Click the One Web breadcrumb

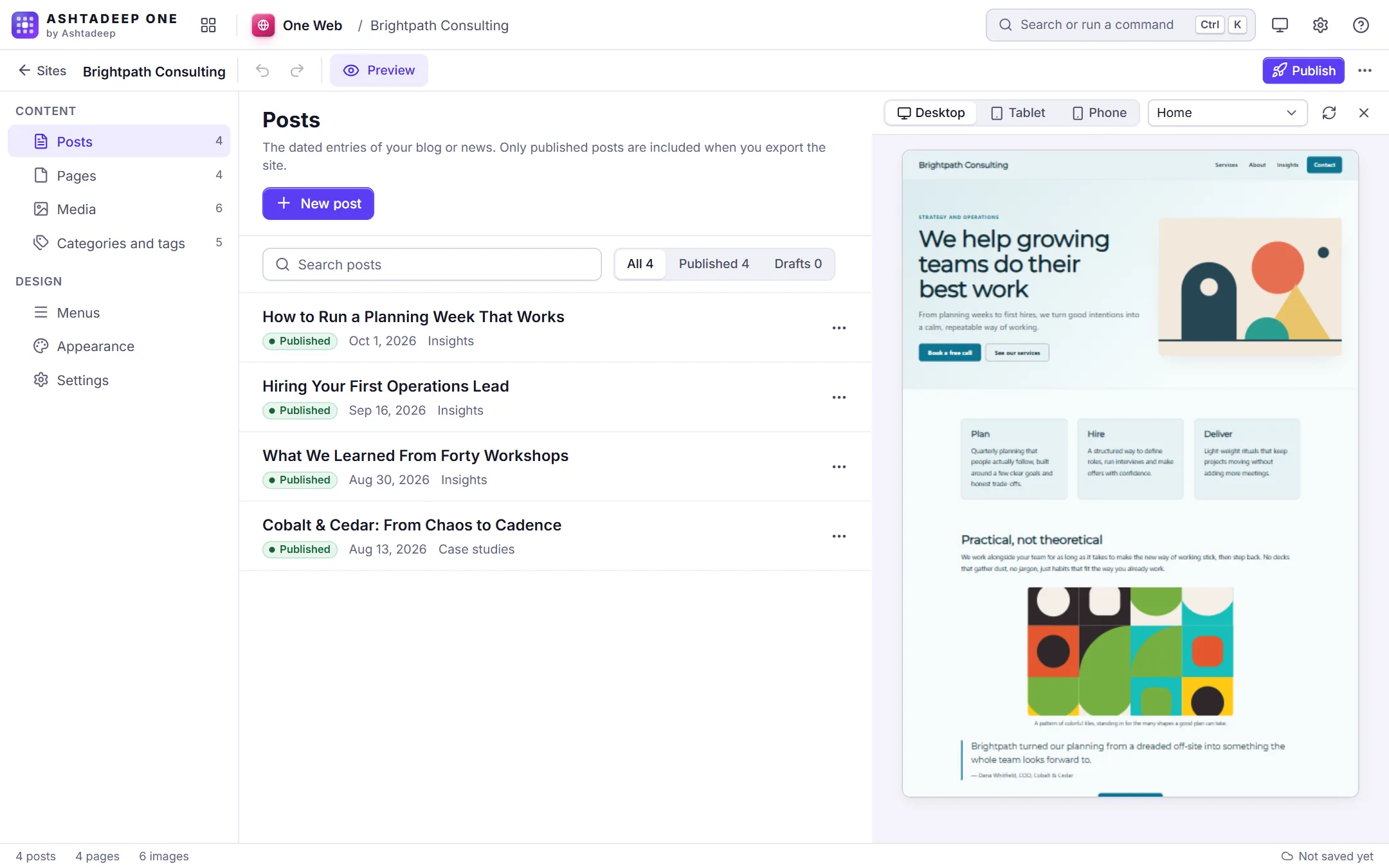(x=313, y=26)
